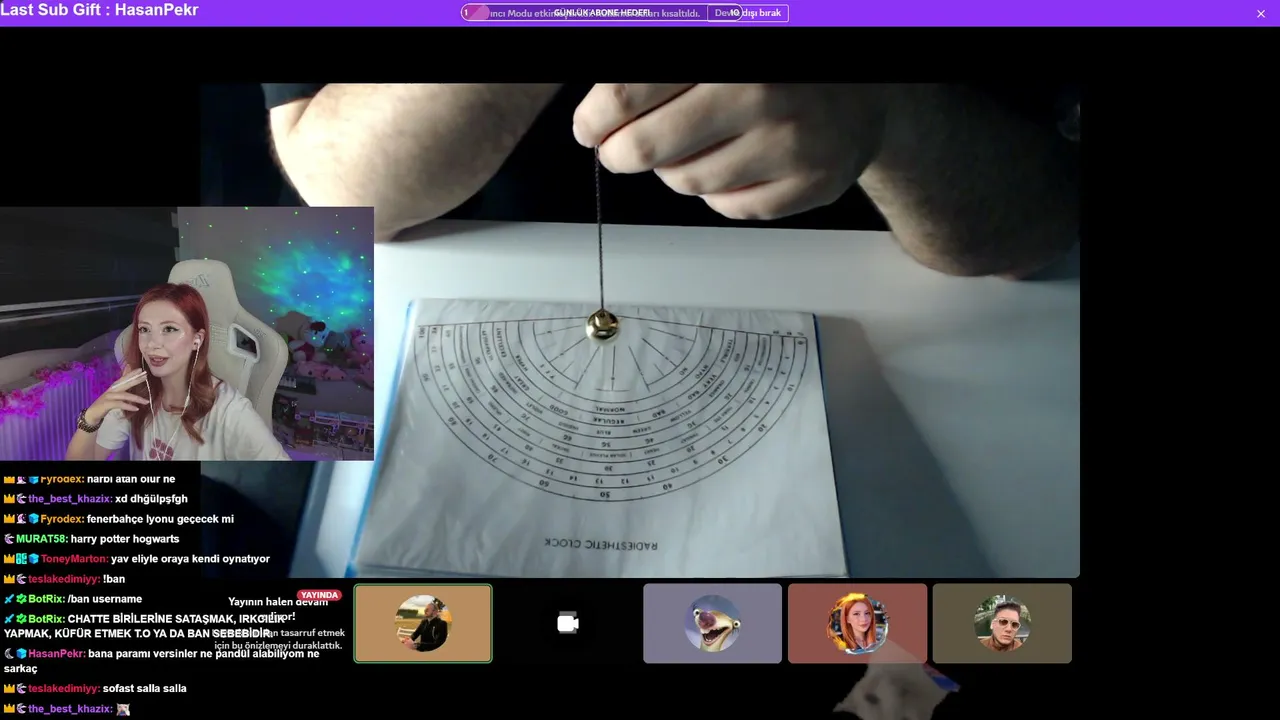Image resolution: width=1280 pixels, height=720 pixels.
Task: Click the red 'YAYINDA' live badge
Action: coord(319,595)
